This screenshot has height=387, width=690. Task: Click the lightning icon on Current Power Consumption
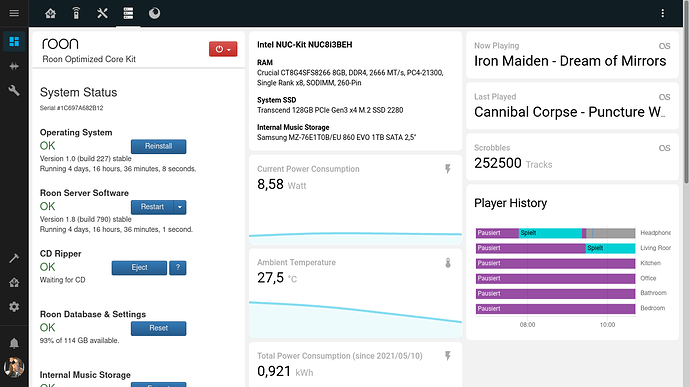[x=448, y=169]
